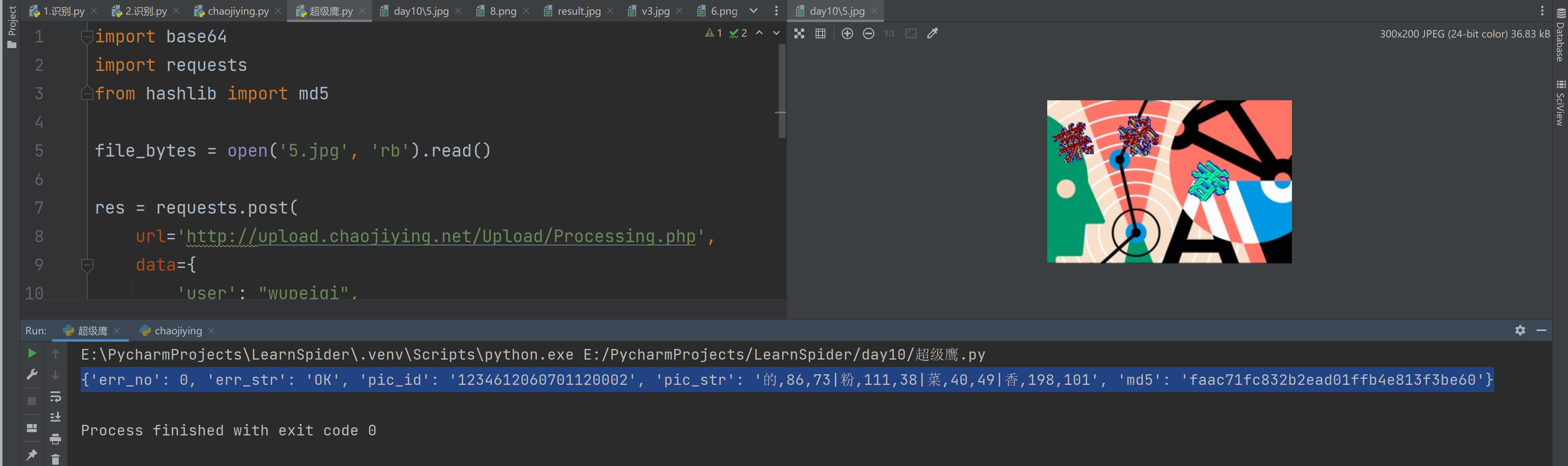The height and width of the screenshot is (466, 1568).
Task: Reset image to actual size 1:1
Action: 889,33
